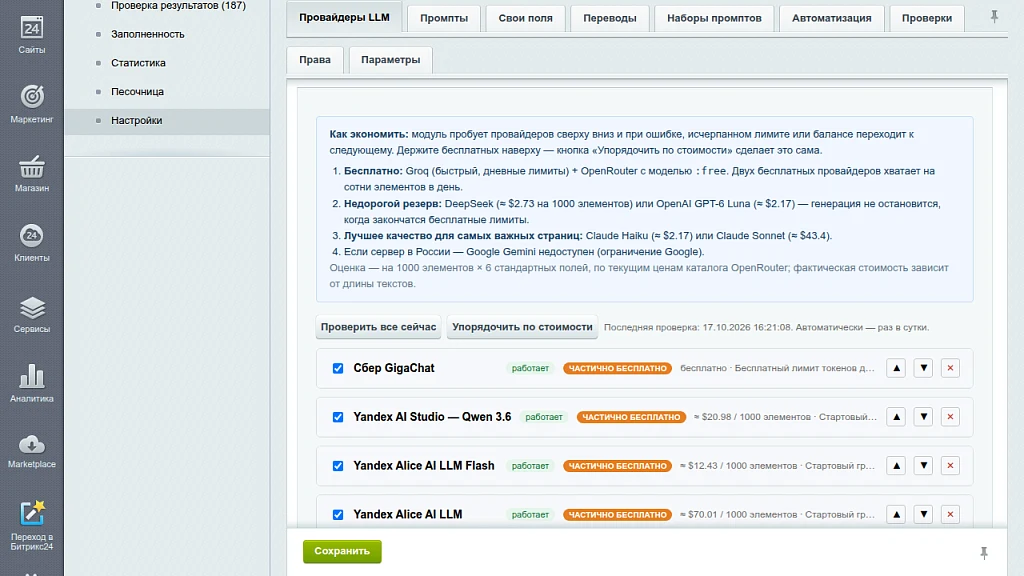Remove Yandex Alice AI LLM Flash provider
This screenshot has height=576, width=1024.
pyautogui.click(x=950, y=466)
